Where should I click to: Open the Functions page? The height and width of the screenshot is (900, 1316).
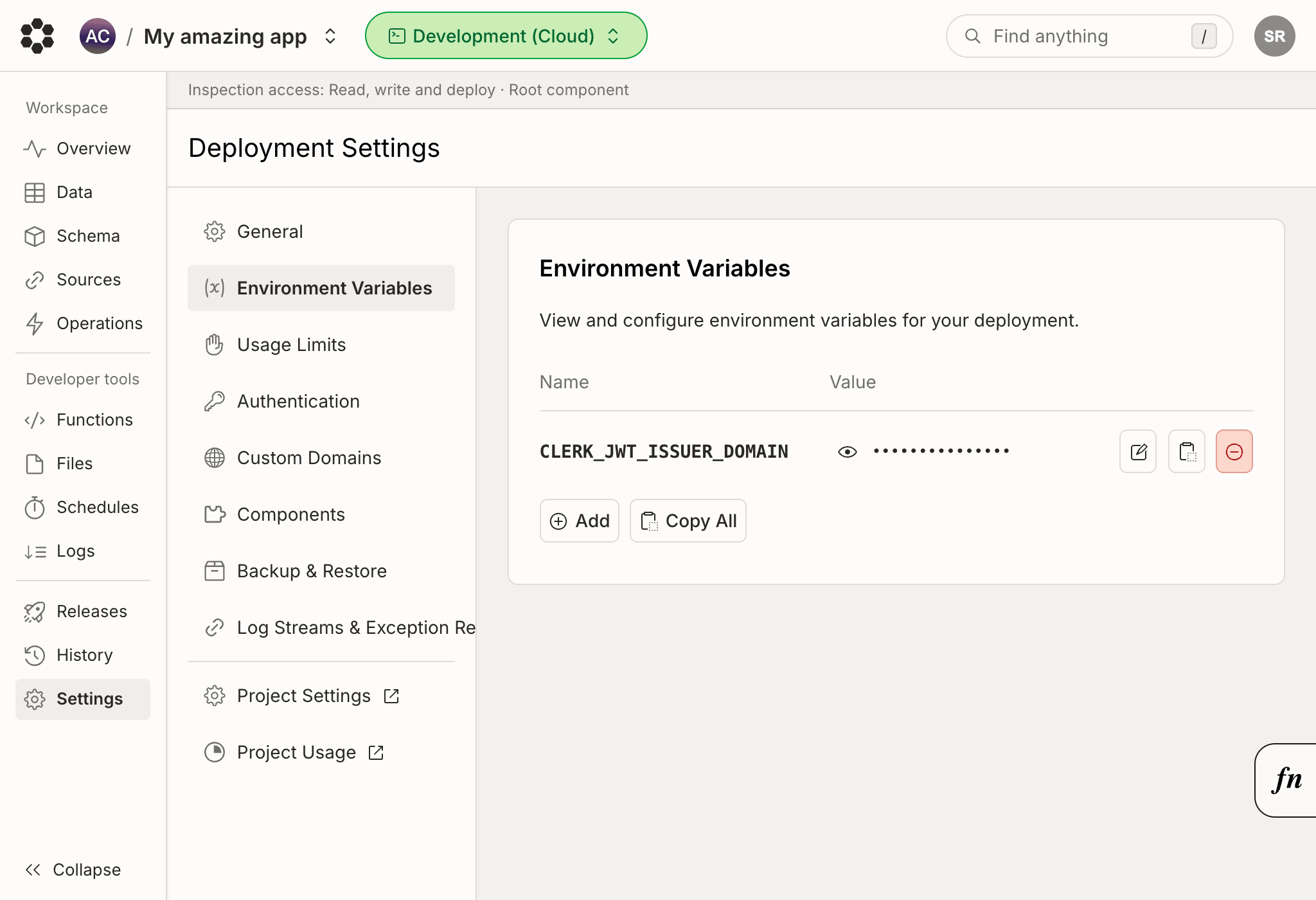(82, 420)
